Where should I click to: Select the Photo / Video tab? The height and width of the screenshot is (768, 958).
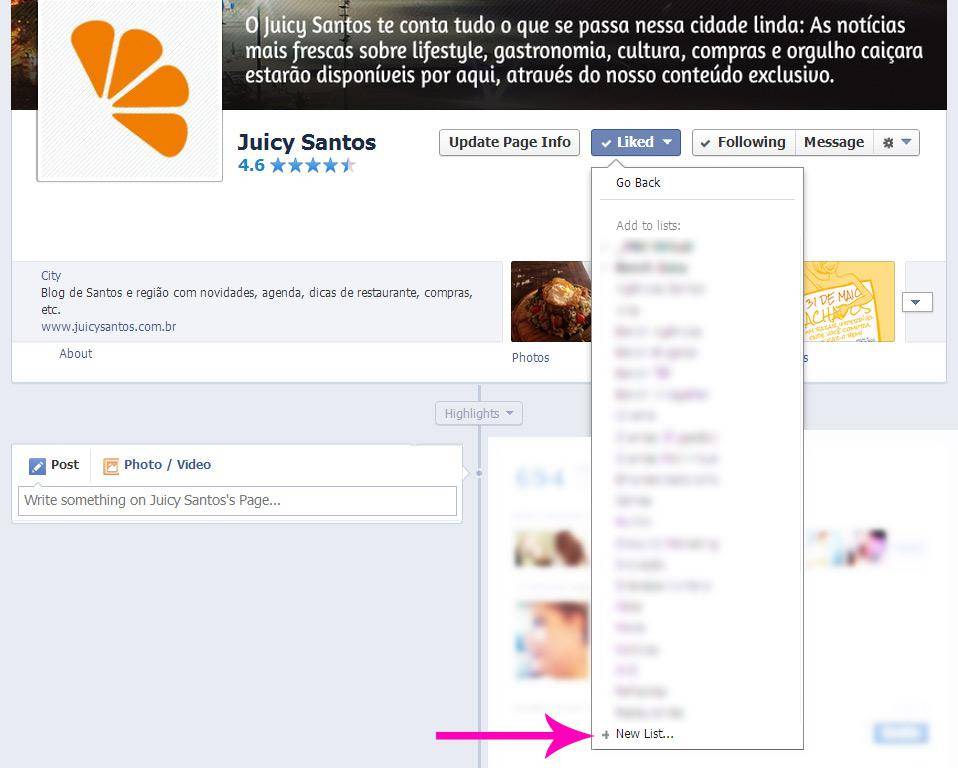pyautogui.click(x=157, y=465)
